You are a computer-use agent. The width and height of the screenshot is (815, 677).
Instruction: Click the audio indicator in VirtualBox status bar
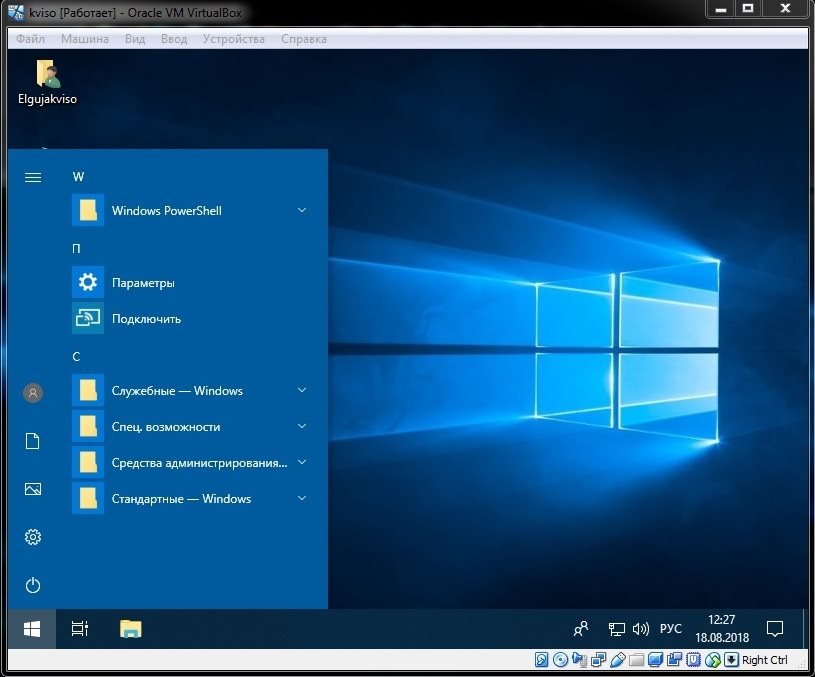tap(579, 660)
